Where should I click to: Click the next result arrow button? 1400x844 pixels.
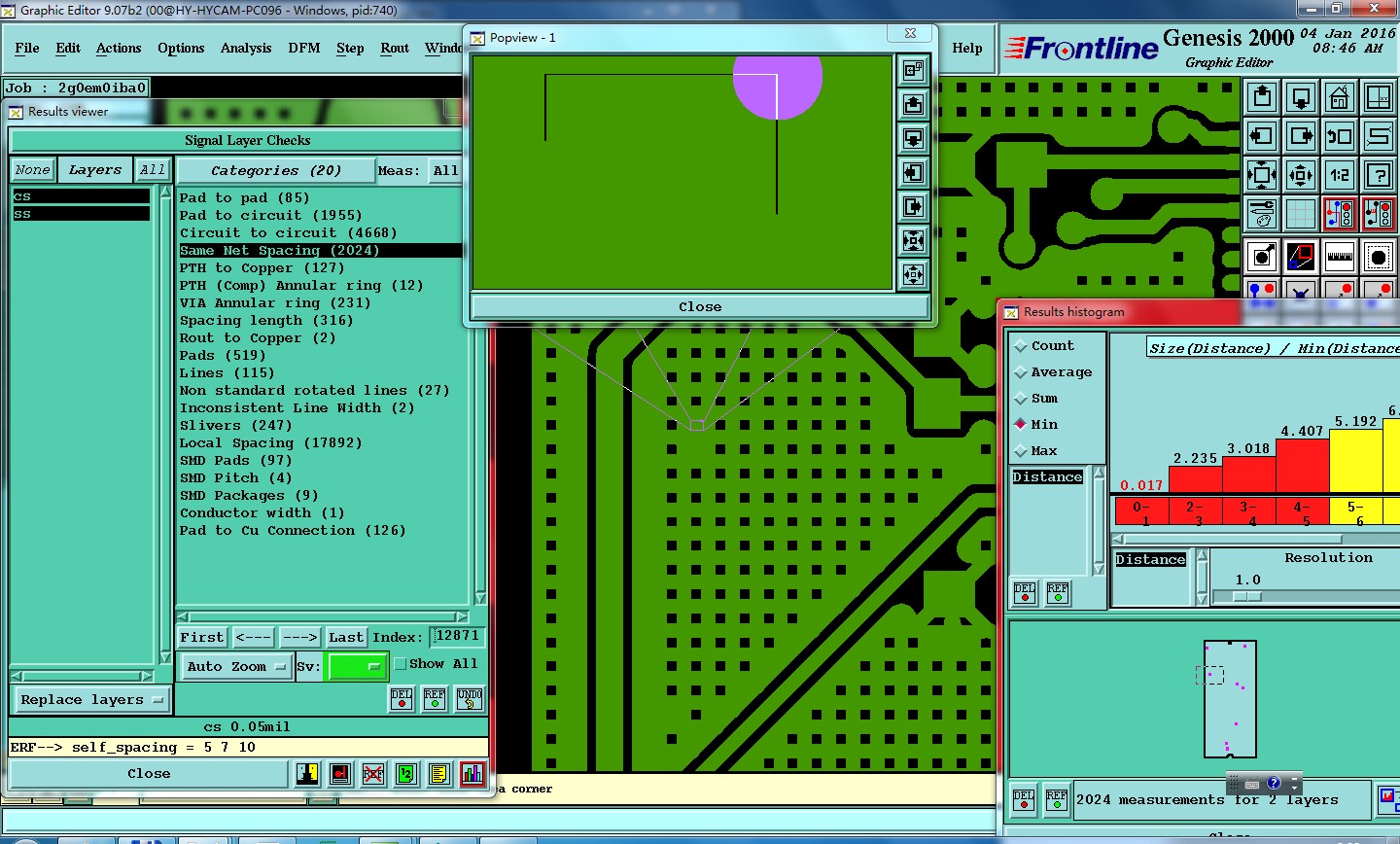299,637
